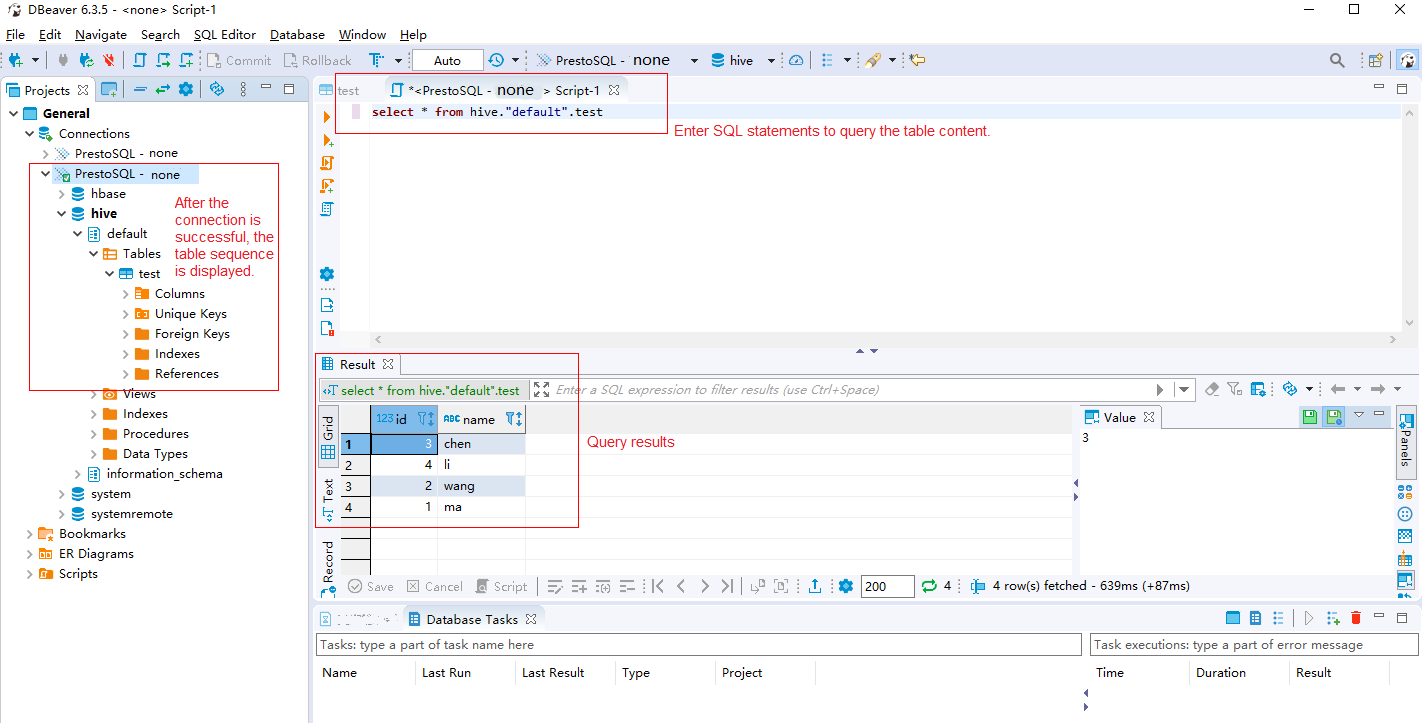Click the Commit button
Image resolution: width=1422 pixels, height=723 pixels.
pyautogui.click(x=238, y=60)
